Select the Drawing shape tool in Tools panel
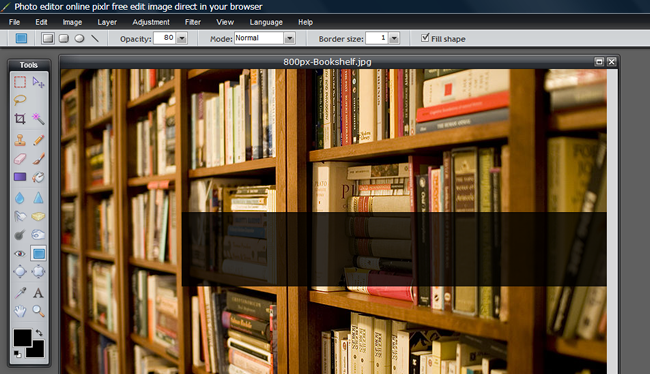650x374 pixels. [x=38, y=253]
